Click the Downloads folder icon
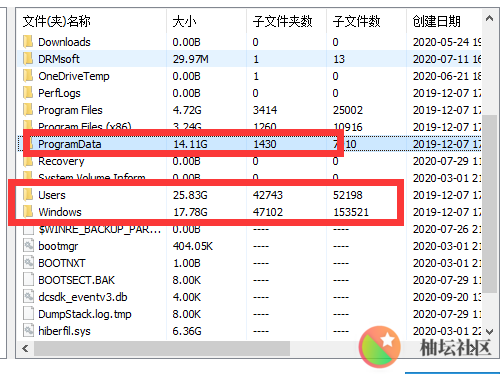503x374 pixels. tap(28, 42)
